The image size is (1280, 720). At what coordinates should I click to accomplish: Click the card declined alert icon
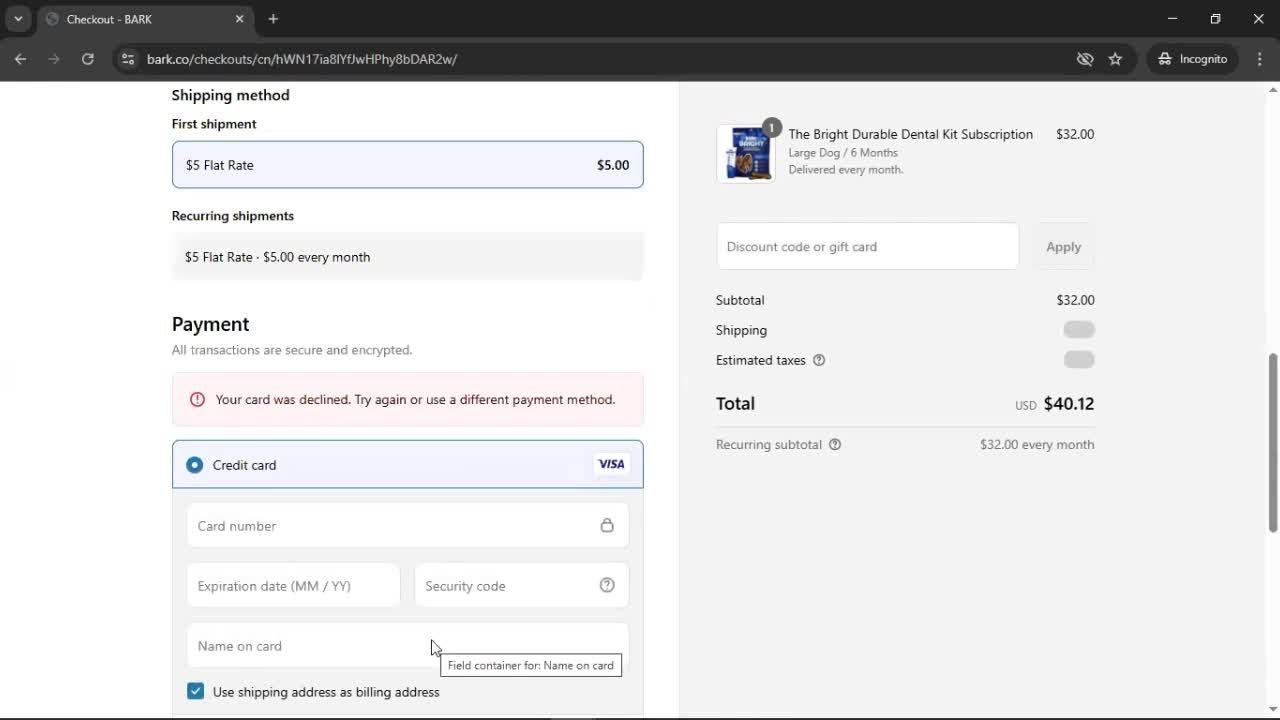click(x=197, y=399)
